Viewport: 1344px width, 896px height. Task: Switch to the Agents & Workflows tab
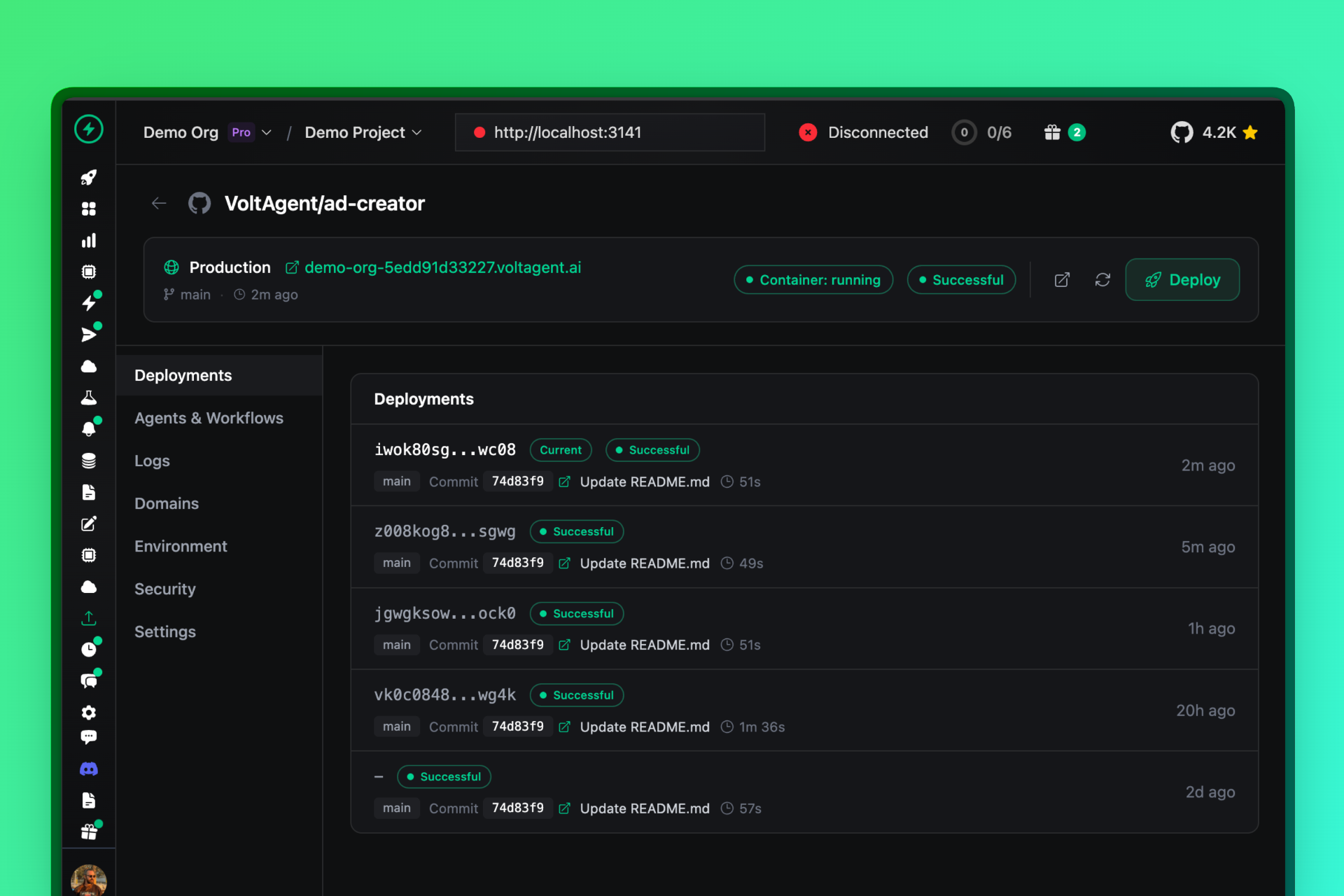209,418
